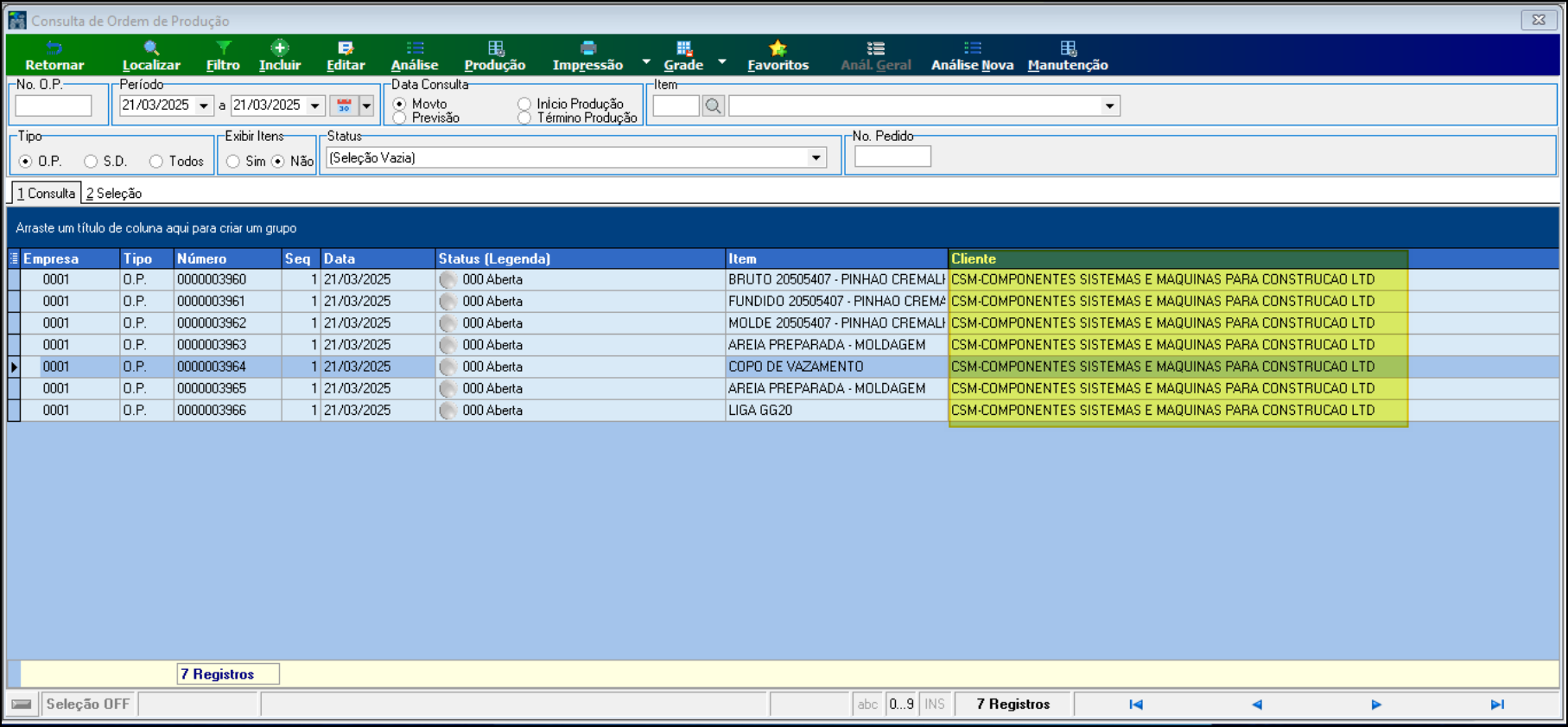Screen dimensions: 1568x727
Task: Click the Impressão printer icon
Action: (x=587, y=48)
